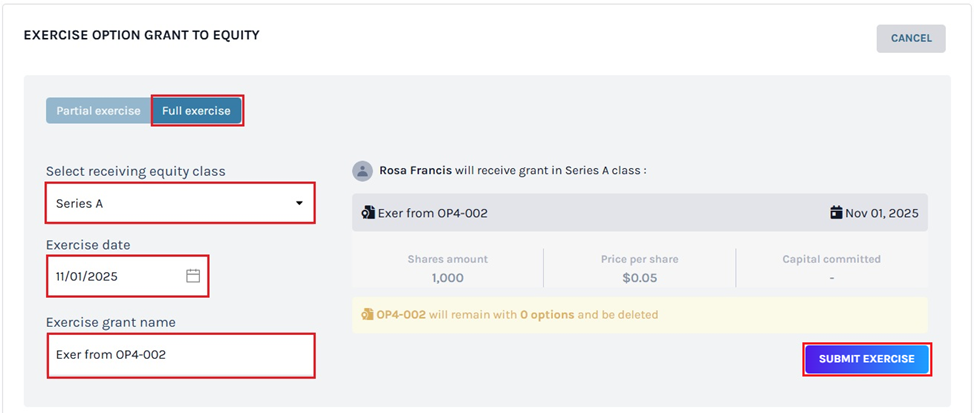Viewport: 974px width, 413px height.
Task: Click the grant icon beside Exer from OP4-002 summary
Action: click(x=368, y=213)
